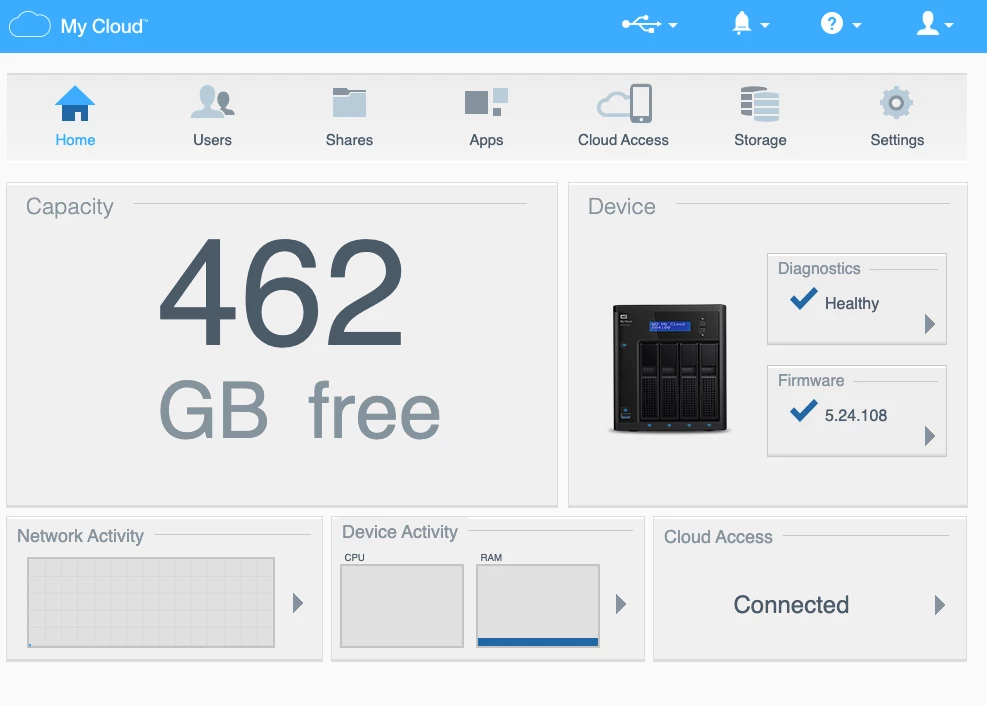Open the Help question-mark dropdown
Screen dimensions: 987x705
point(834,23)
